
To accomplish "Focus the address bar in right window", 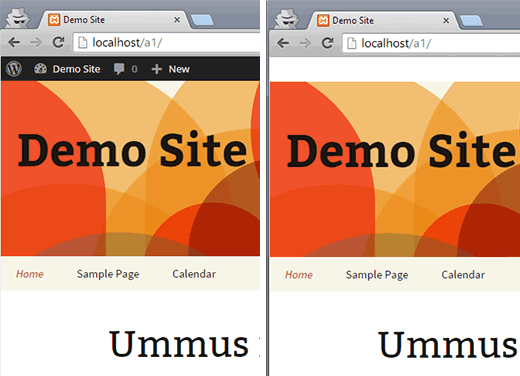I will pos(432,43).
